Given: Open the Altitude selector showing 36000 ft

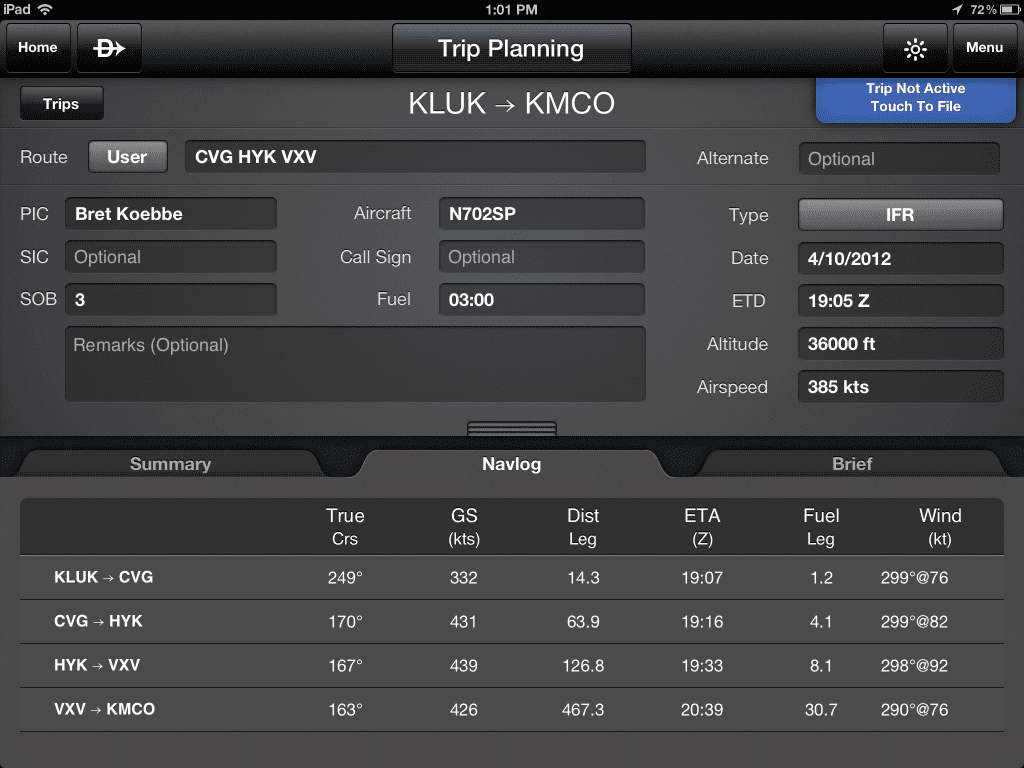Looking at the screenshot, I should (x=899, y=343).
